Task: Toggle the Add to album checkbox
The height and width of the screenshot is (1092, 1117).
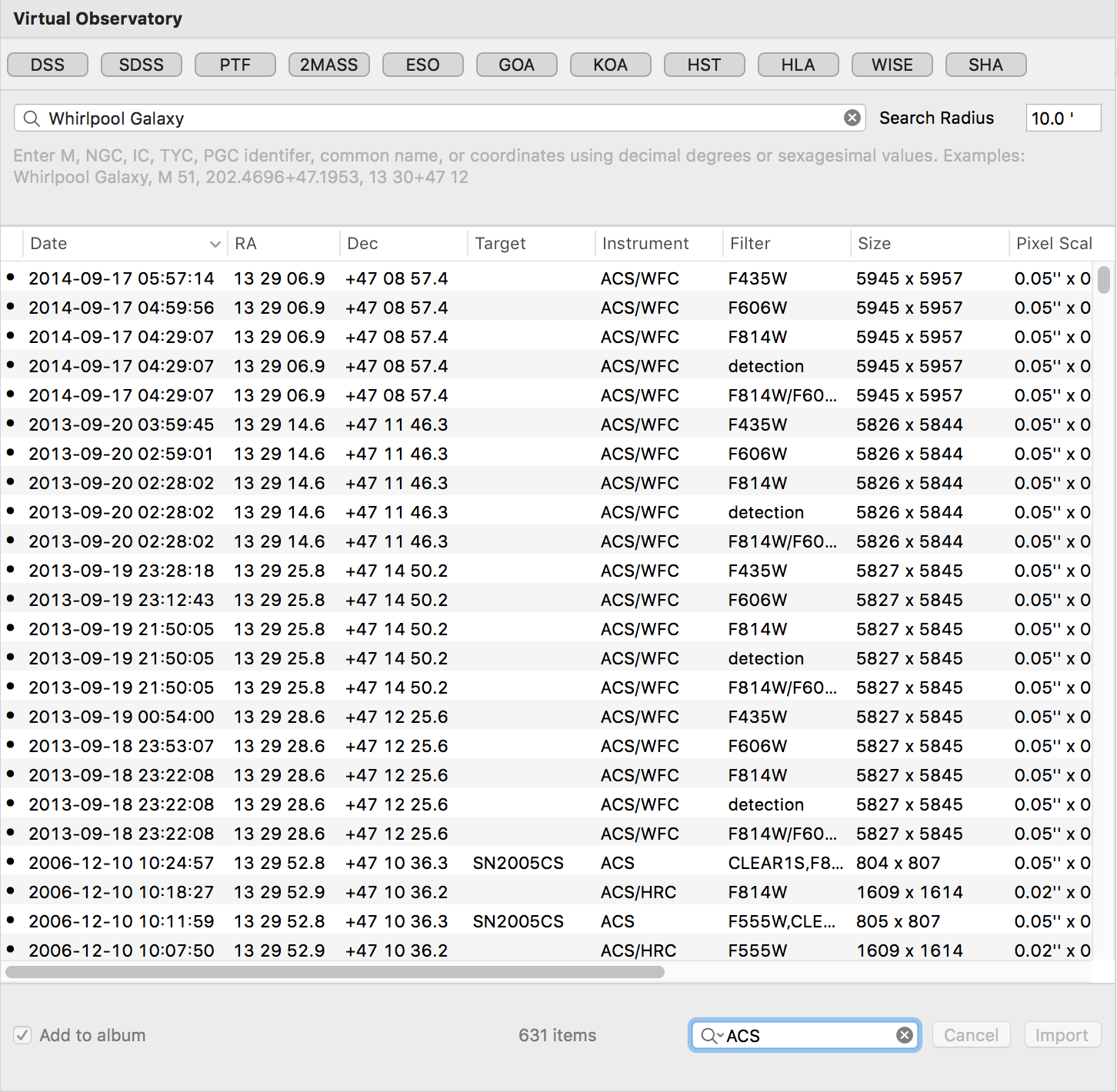Action: point(22,1035)
